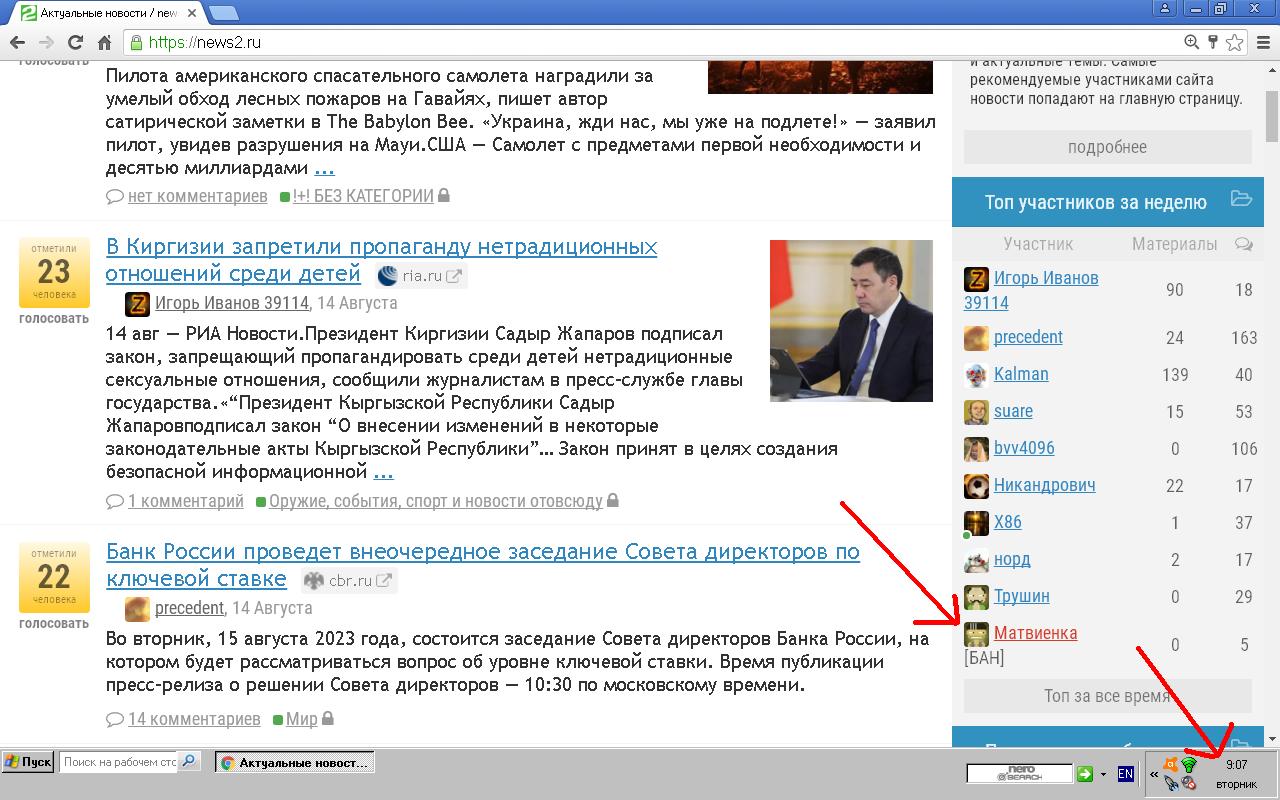Open Никандрович profile in top participants

point(1044,485)
